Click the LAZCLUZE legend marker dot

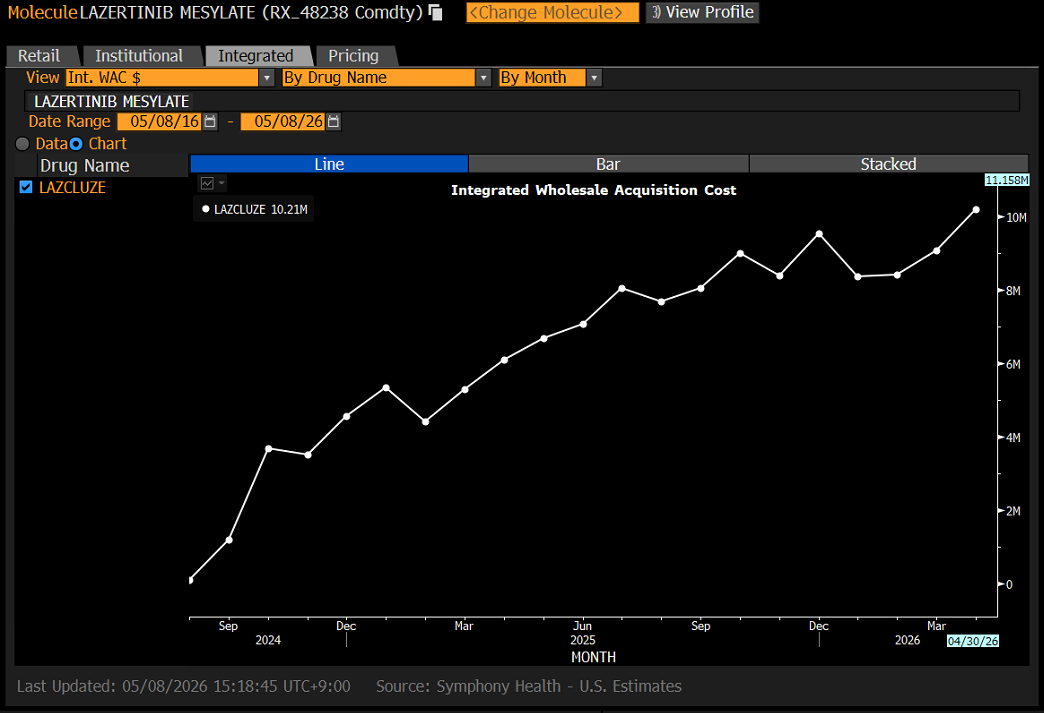coord(206,209)
